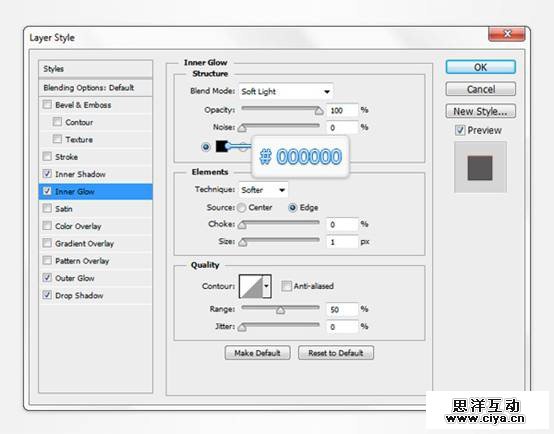Select the solid color glow radio button
554x434 pixels.
tap(205, 146)
